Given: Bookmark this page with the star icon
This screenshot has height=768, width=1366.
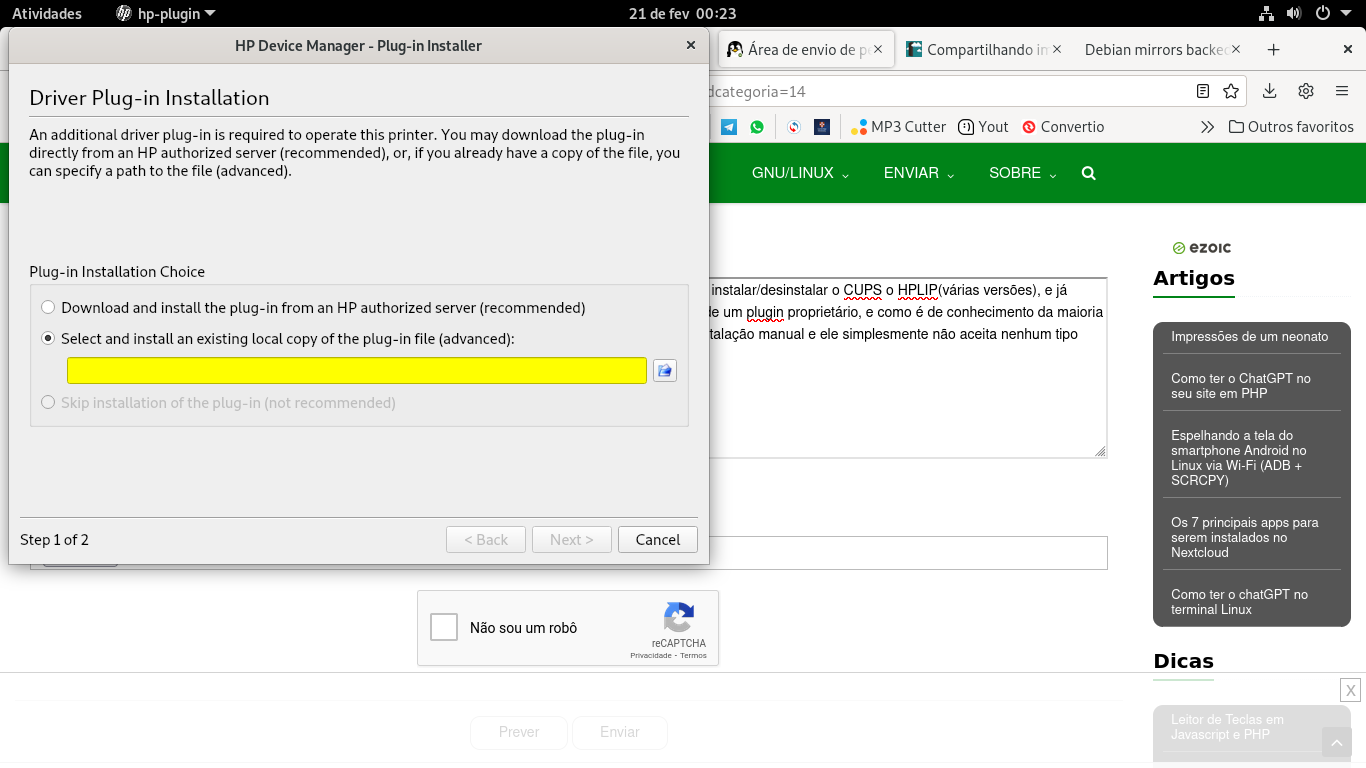Looking at the screenshot, I should coord(1231,91).
